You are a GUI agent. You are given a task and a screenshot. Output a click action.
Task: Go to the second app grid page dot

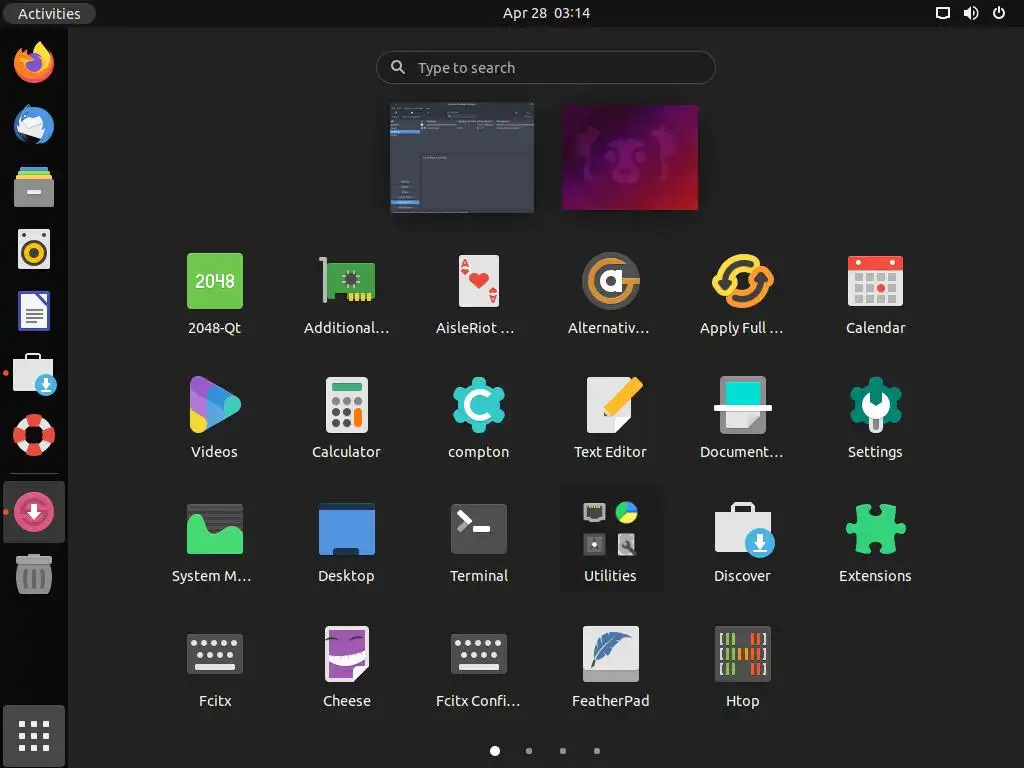pos(529,751)
